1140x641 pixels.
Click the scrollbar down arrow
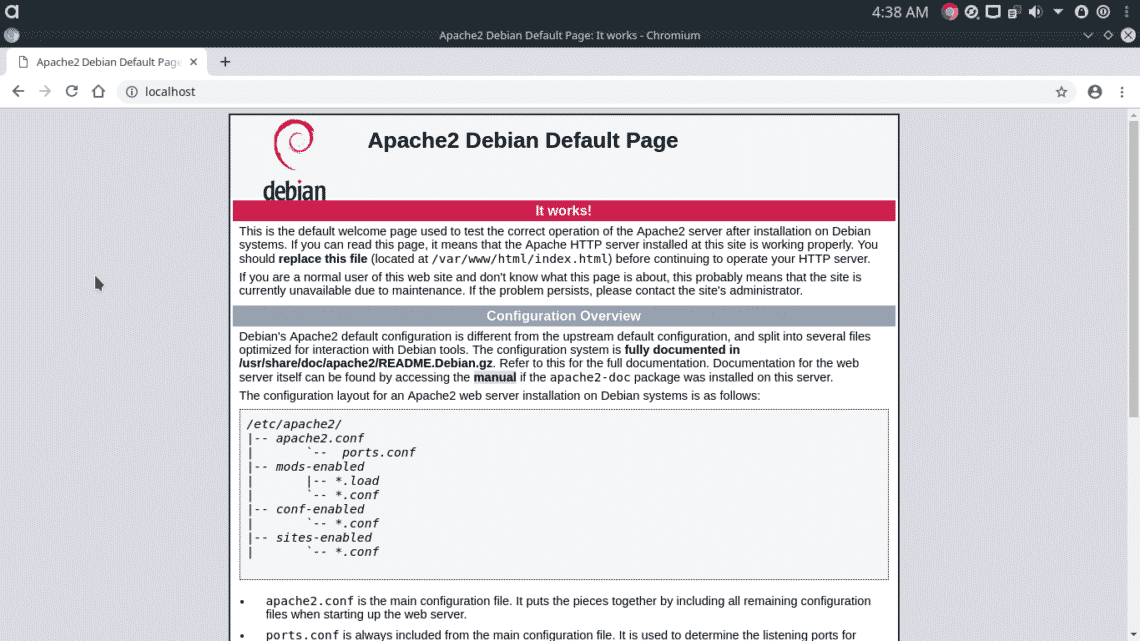pyautogui.click(x=1133, y=634)
